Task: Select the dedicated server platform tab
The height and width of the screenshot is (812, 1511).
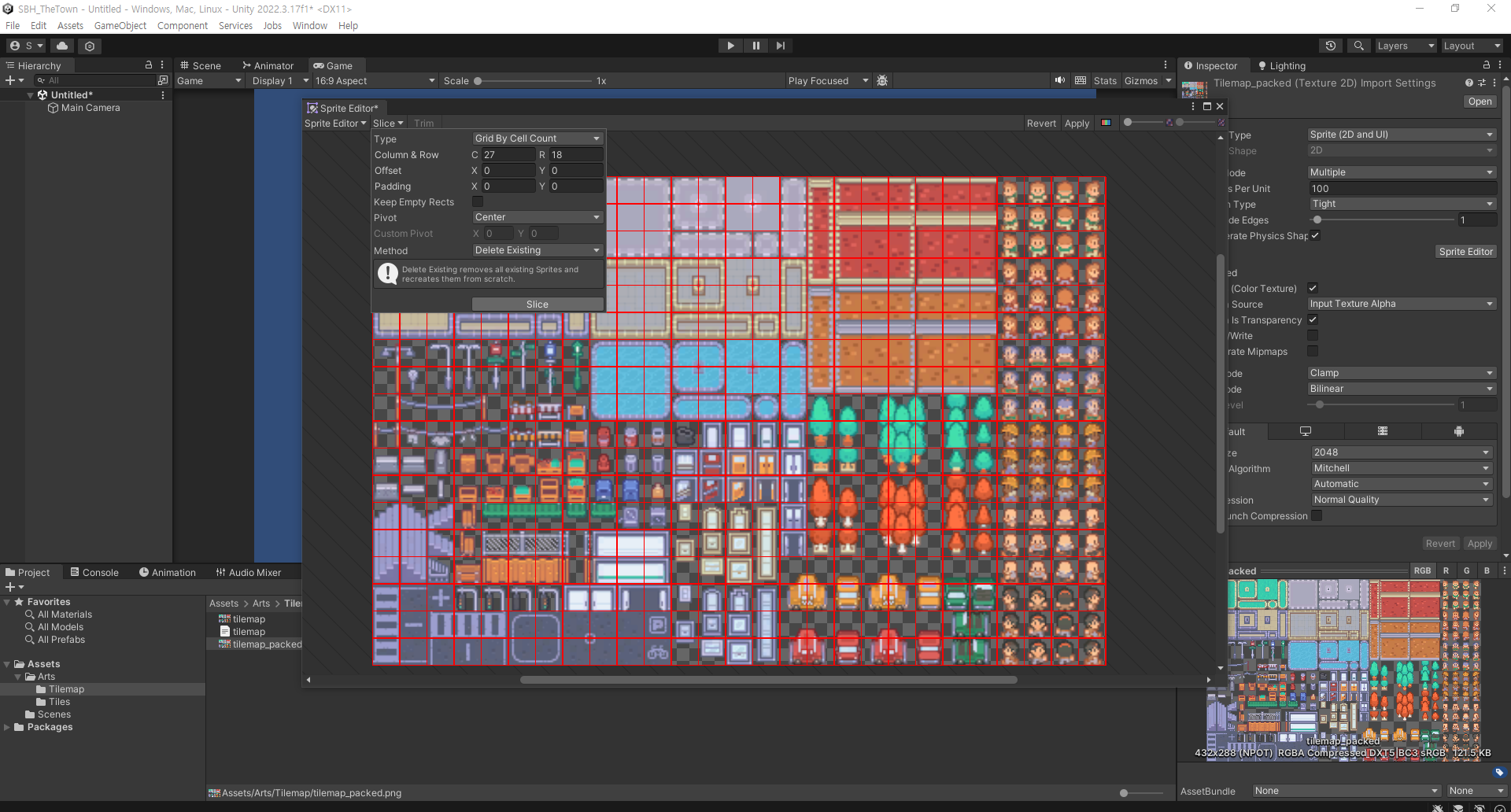Action: click(x=1383, y=431)
